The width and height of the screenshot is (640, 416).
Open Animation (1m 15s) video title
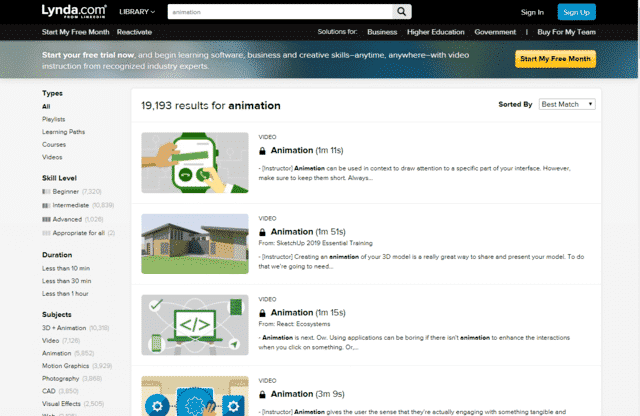coord(308,313)
